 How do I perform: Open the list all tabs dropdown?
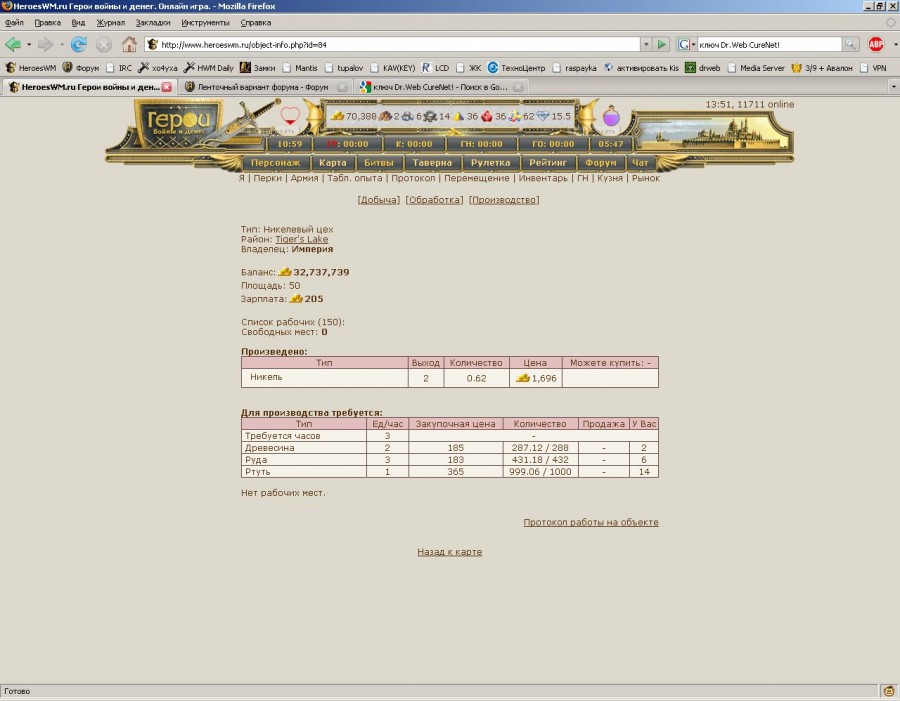(x=891, y=87)
